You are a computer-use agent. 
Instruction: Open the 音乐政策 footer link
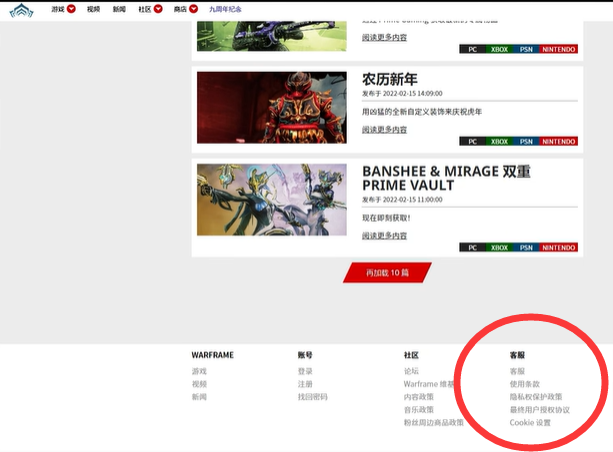click(419, 410)
